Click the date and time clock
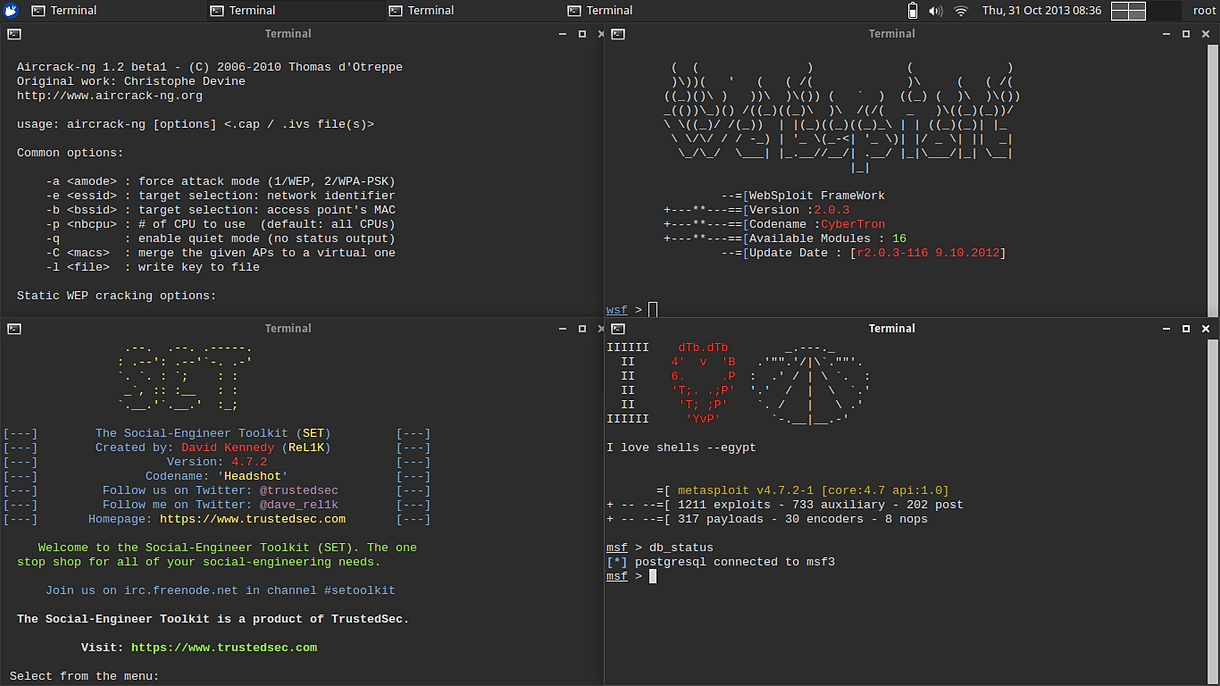This screenshot has height=686, width=1220. [1041, 11]
